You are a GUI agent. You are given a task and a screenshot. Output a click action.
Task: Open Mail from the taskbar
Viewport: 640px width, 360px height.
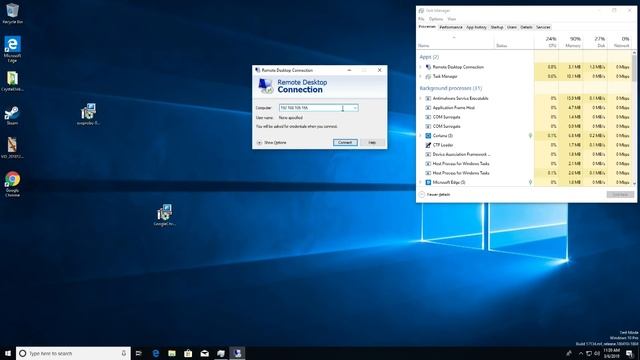tap(204, 353)
